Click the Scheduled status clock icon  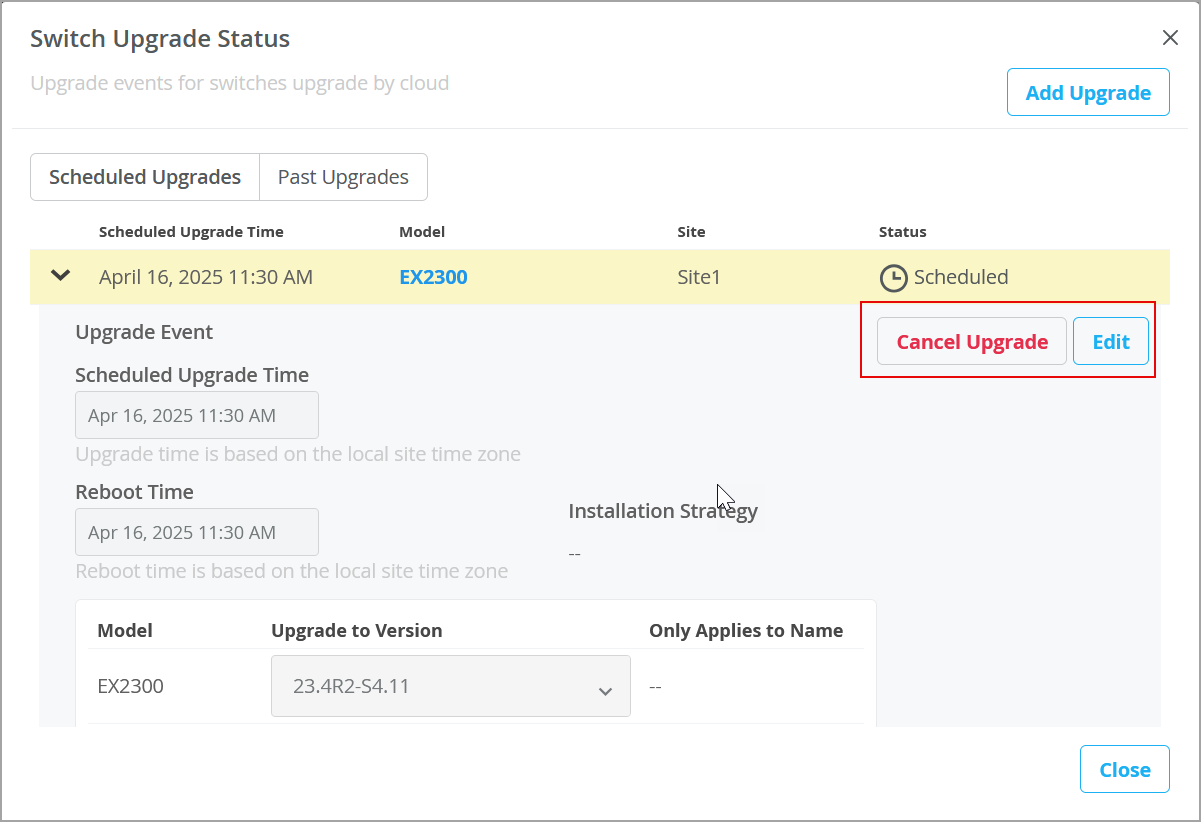coord(893,278)
